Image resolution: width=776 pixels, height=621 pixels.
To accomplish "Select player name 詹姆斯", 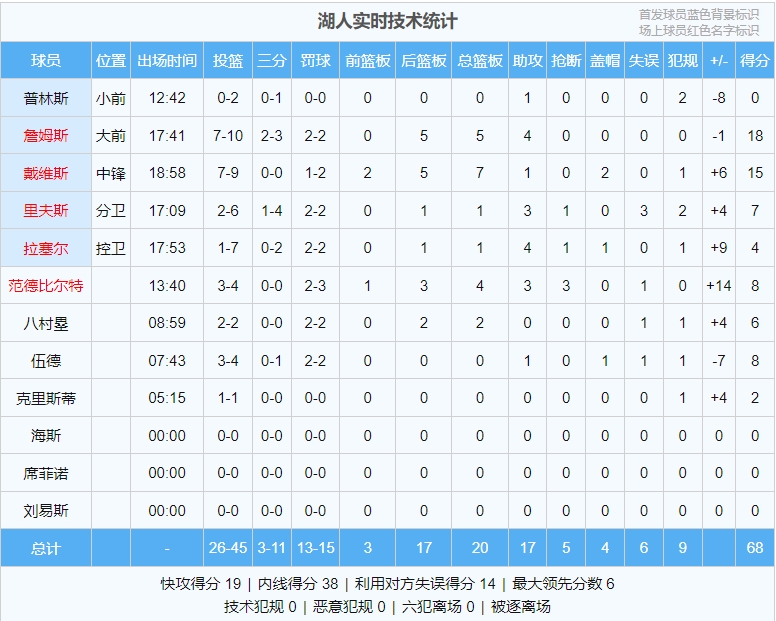I will pyautogui.click(x=46, y=136).
